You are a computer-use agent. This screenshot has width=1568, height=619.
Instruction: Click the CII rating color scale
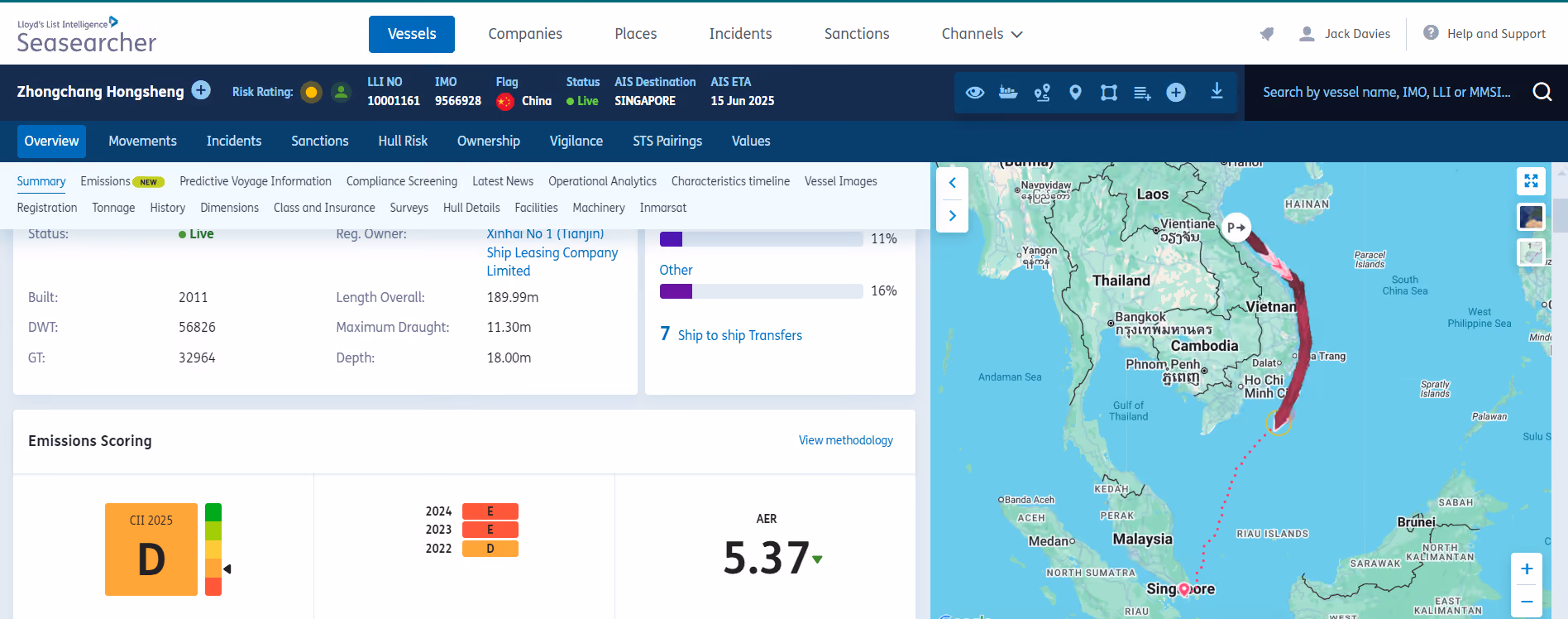[x=213, y=549]
